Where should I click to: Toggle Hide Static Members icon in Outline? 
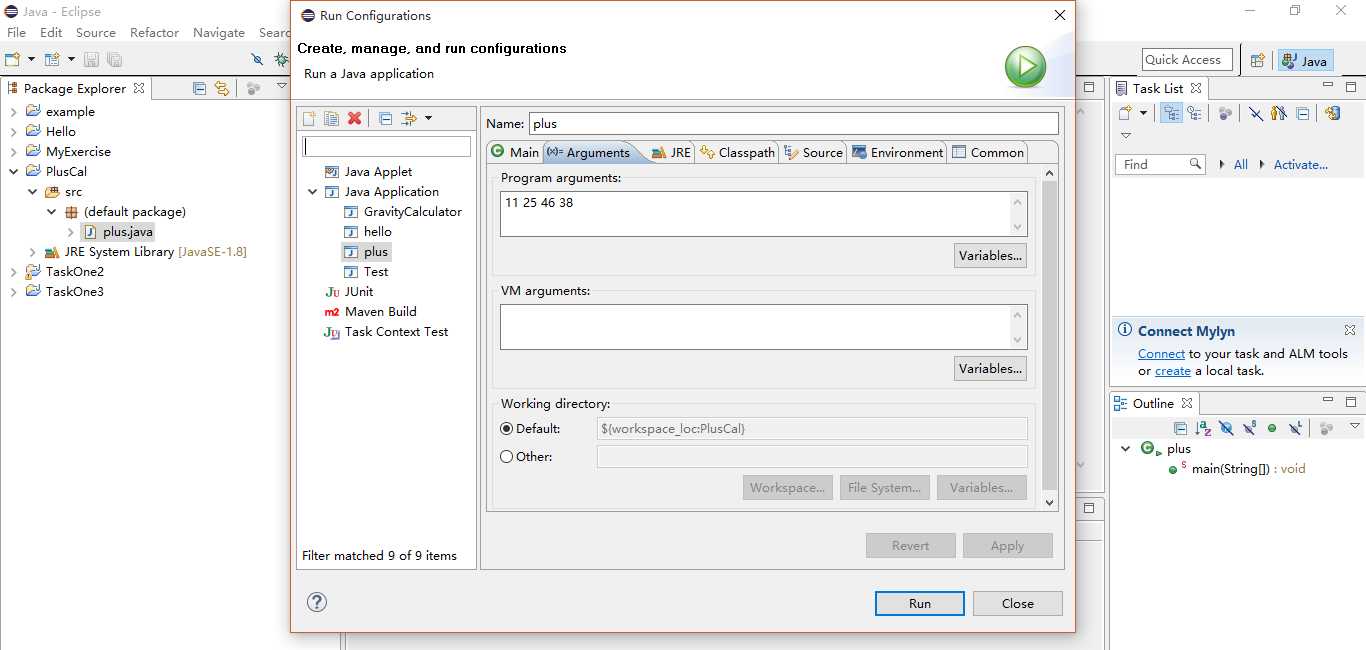(1249, 428)
